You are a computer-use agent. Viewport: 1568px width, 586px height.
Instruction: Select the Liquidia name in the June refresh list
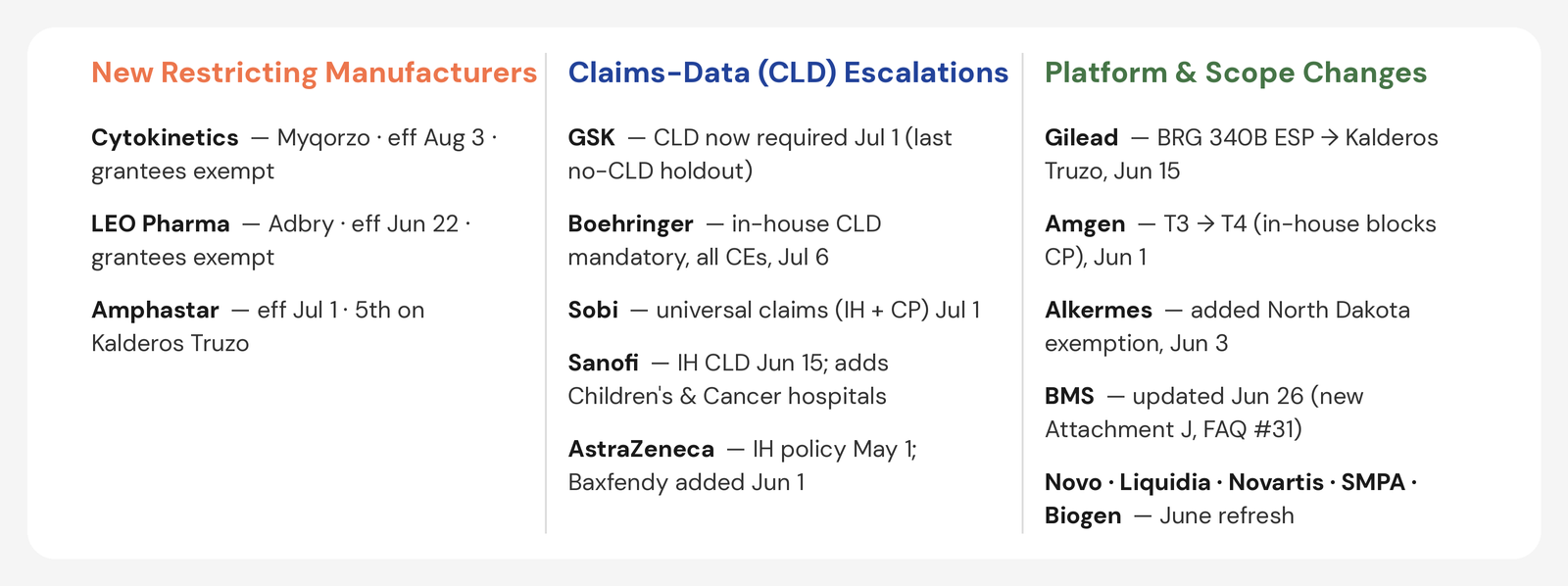tap(1165, 483)
